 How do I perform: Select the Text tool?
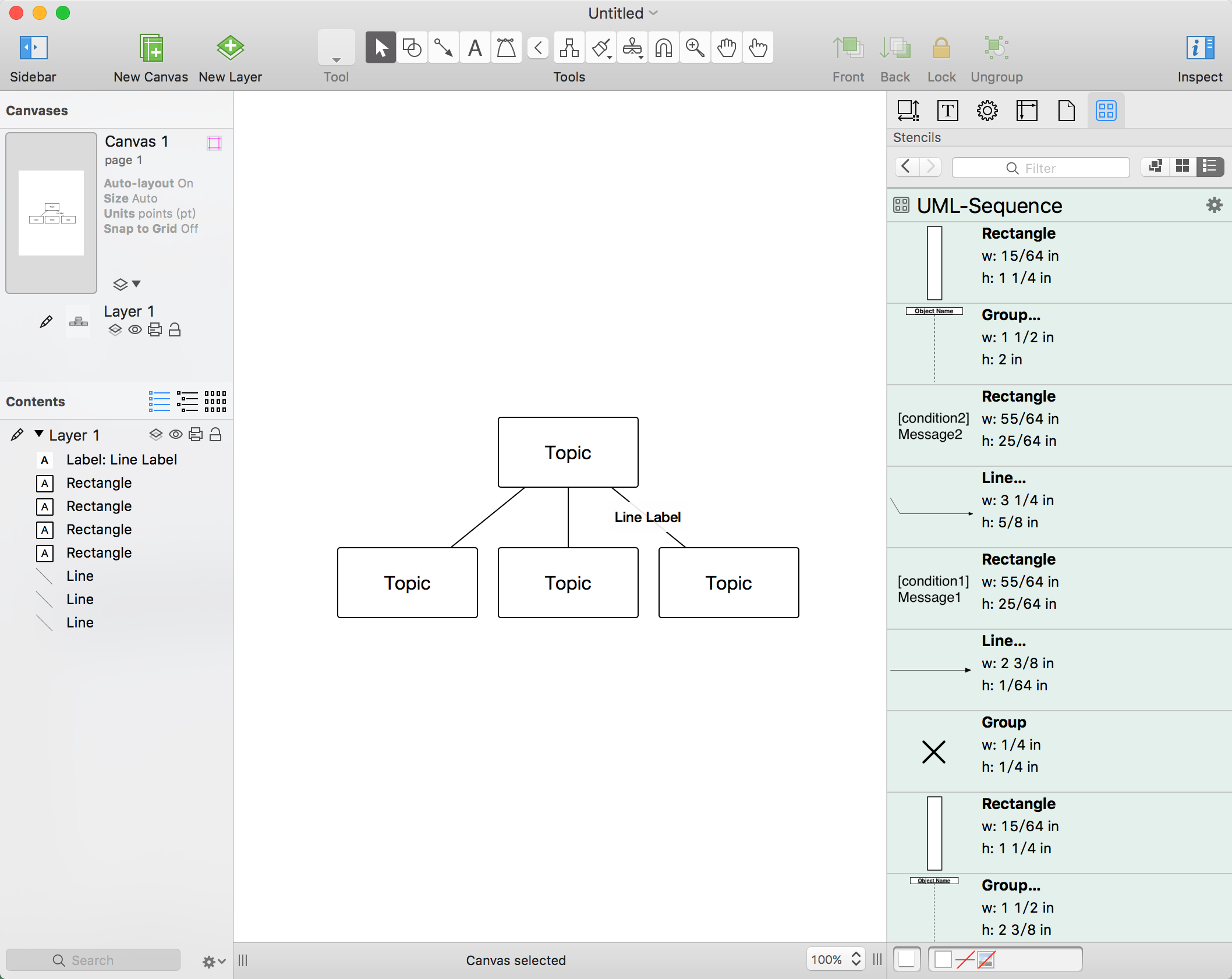(x=475, y=48)
